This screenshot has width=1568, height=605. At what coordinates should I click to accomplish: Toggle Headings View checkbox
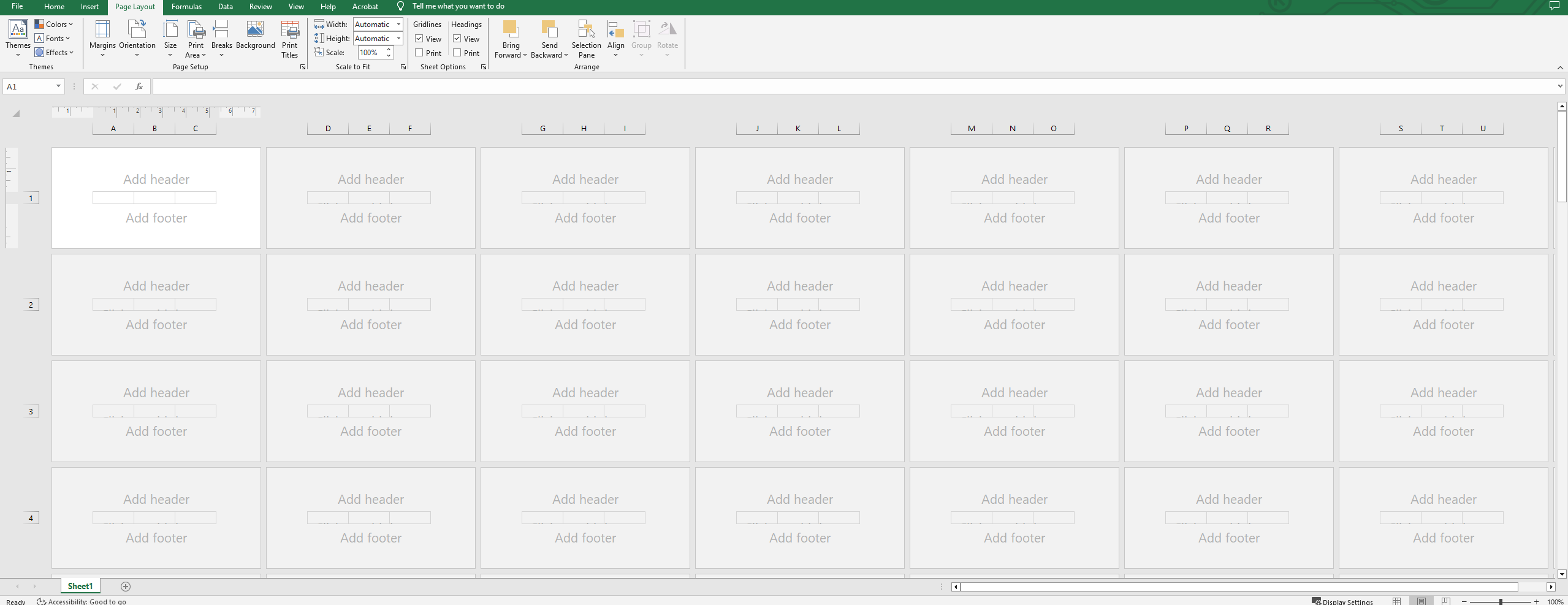[x=457, y=39]
